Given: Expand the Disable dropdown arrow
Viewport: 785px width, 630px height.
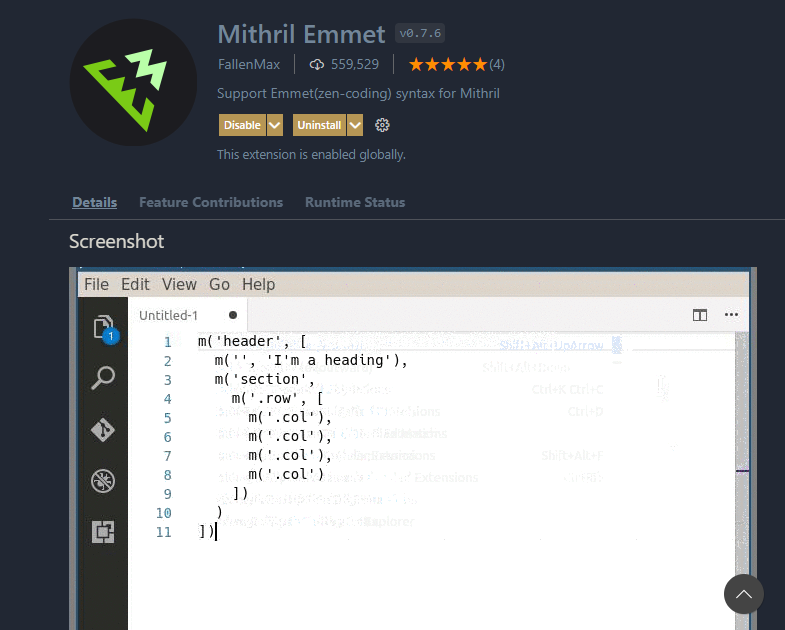Looking at the screenshot, I should pos(275,125).
